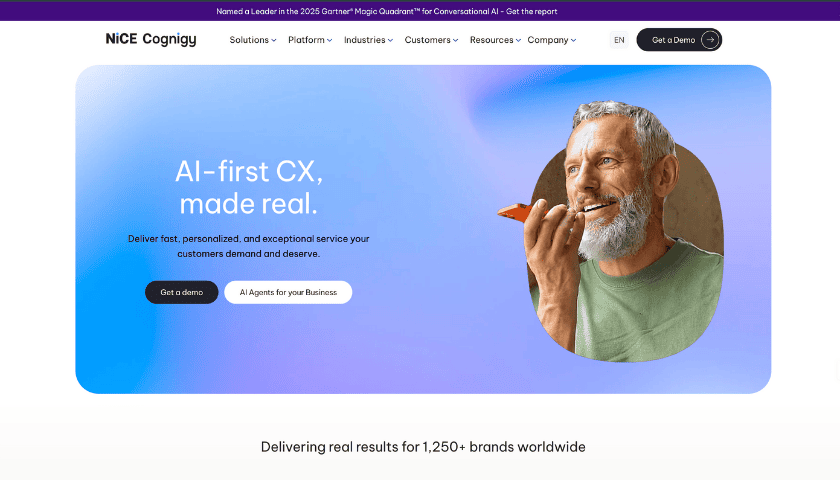Image resolution: width=840 pixels, height=480 pixels.
Task: Open the Customers menu
Action: tap(428, 40)
